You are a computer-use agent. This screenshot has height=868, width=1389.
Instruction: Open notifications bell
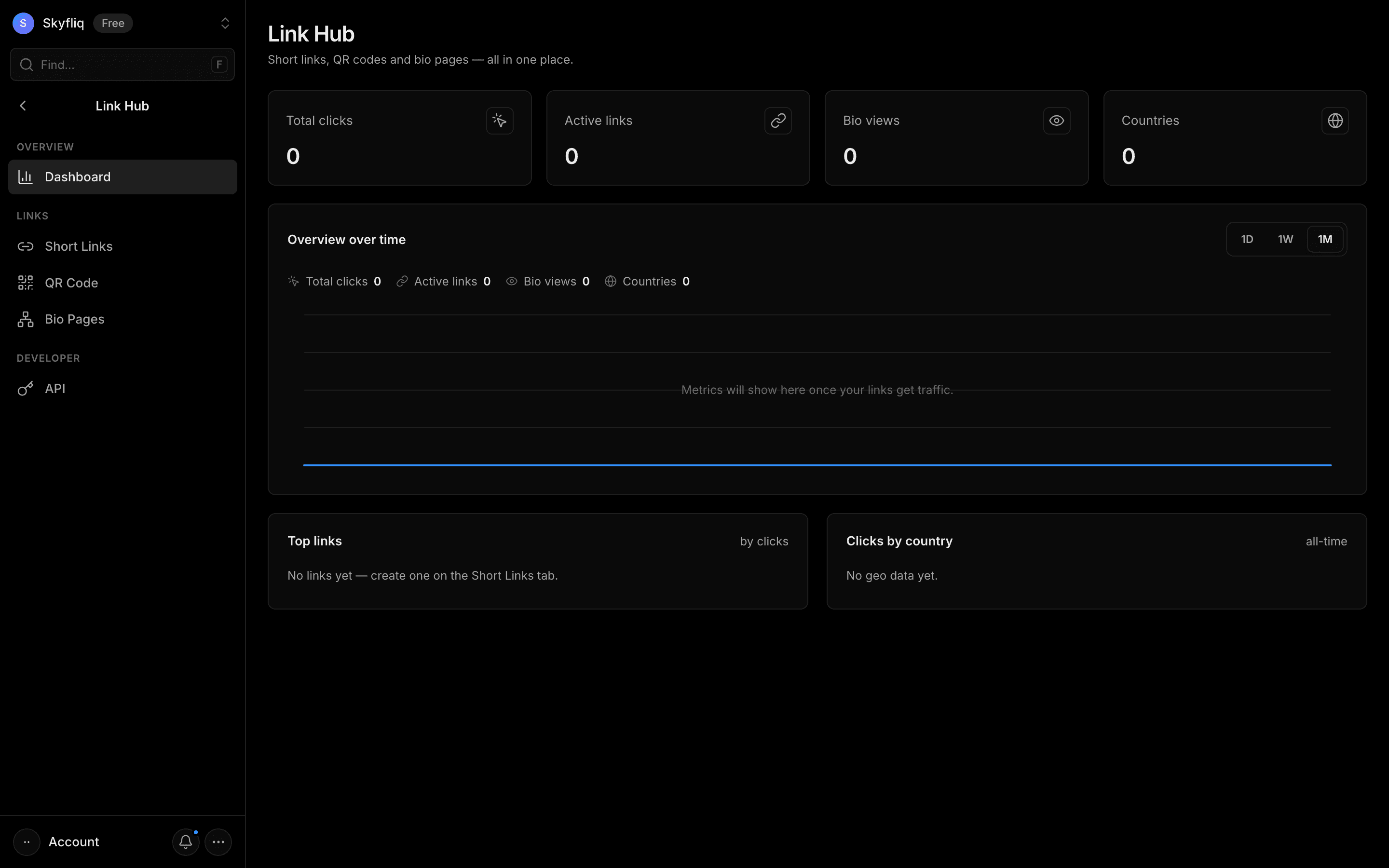click(185, 841)
